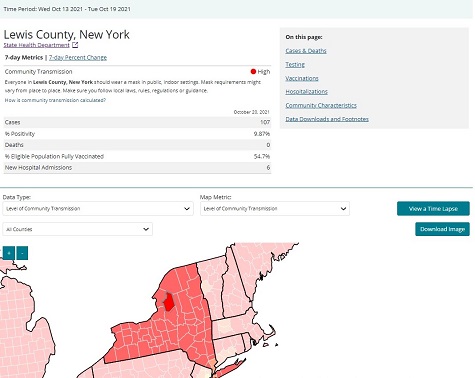Select the 7-day Metrics tab
The width and height of the screenshot is (475, 378).
24,57
